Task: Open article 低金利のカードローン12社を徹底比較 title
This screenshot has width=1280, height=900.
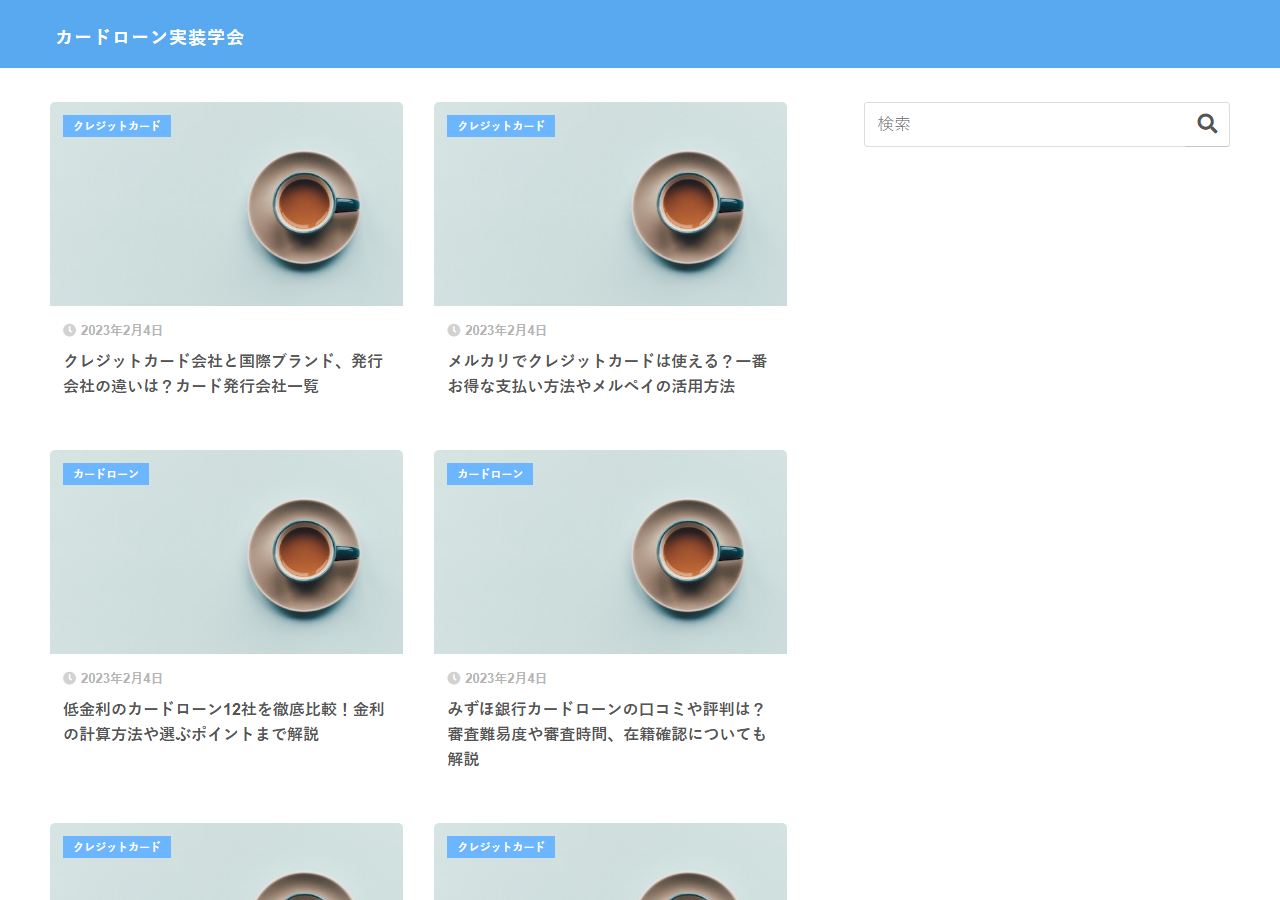Action: [223, 721]
